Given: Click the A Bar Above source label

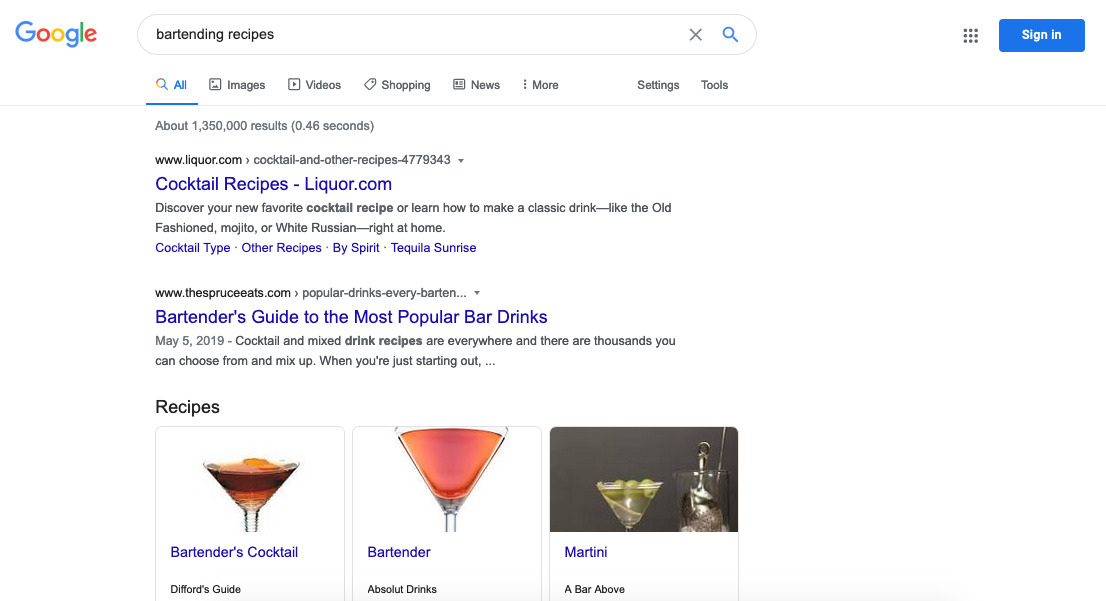Looking at the screenshot, I should click(595, 589).
